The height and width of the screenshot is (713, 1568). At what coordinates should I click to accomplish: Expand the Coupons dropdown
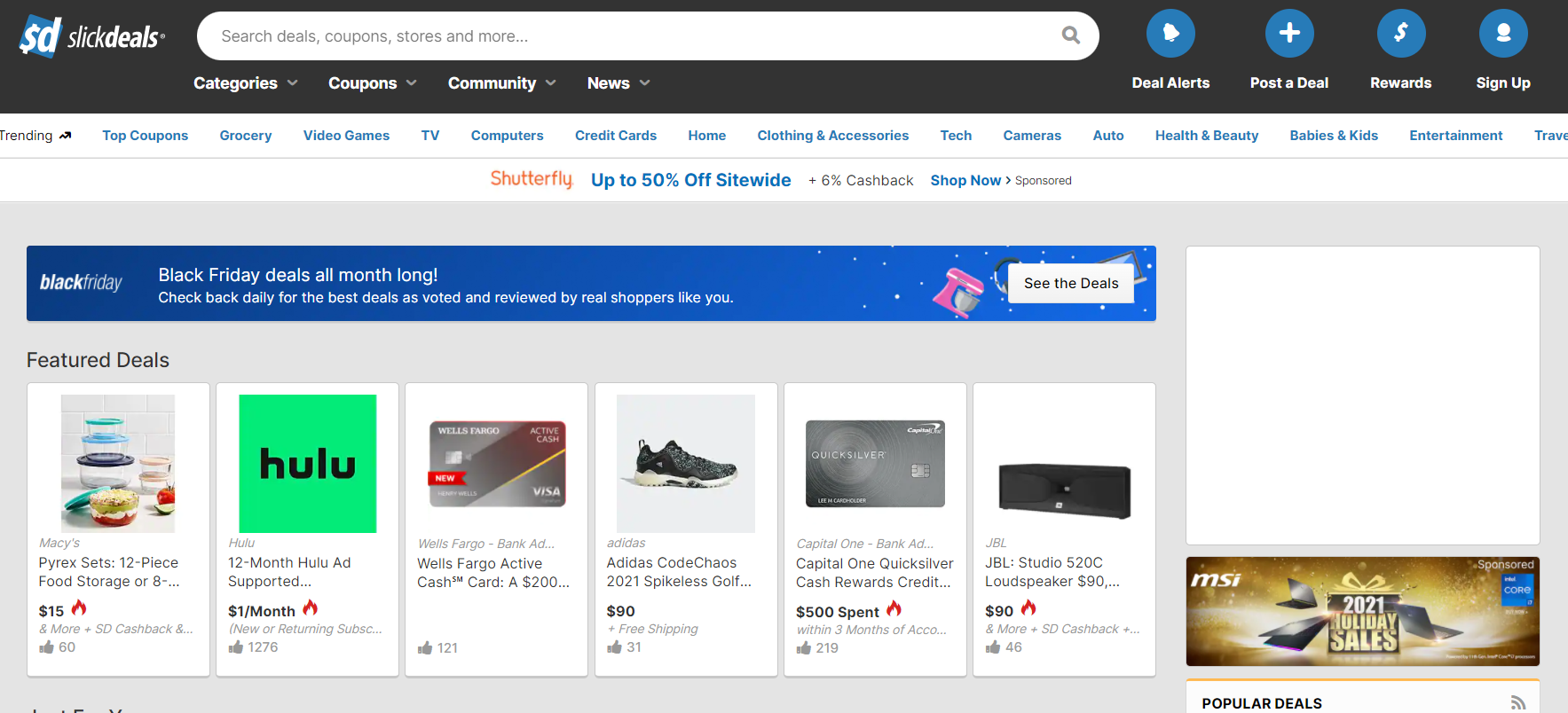point(373,82)
